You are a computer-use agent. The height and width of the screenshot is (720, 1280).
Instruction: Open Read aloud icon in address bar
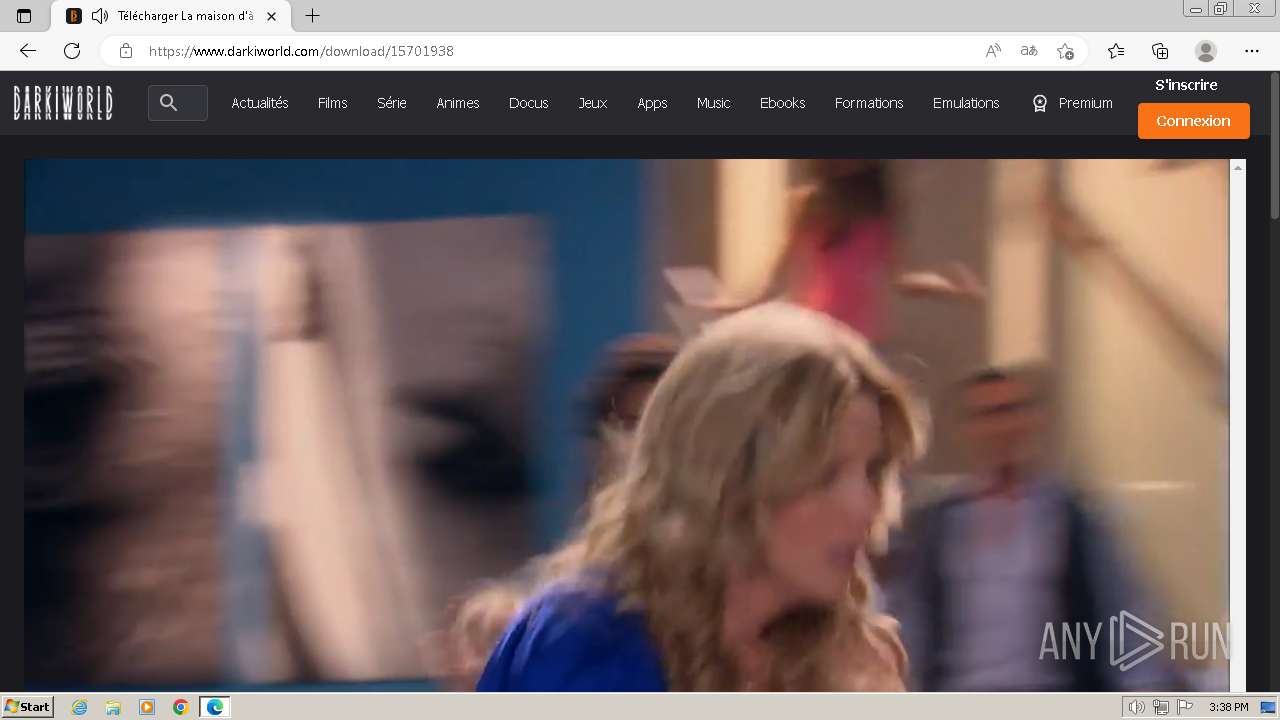click(993, 51)
